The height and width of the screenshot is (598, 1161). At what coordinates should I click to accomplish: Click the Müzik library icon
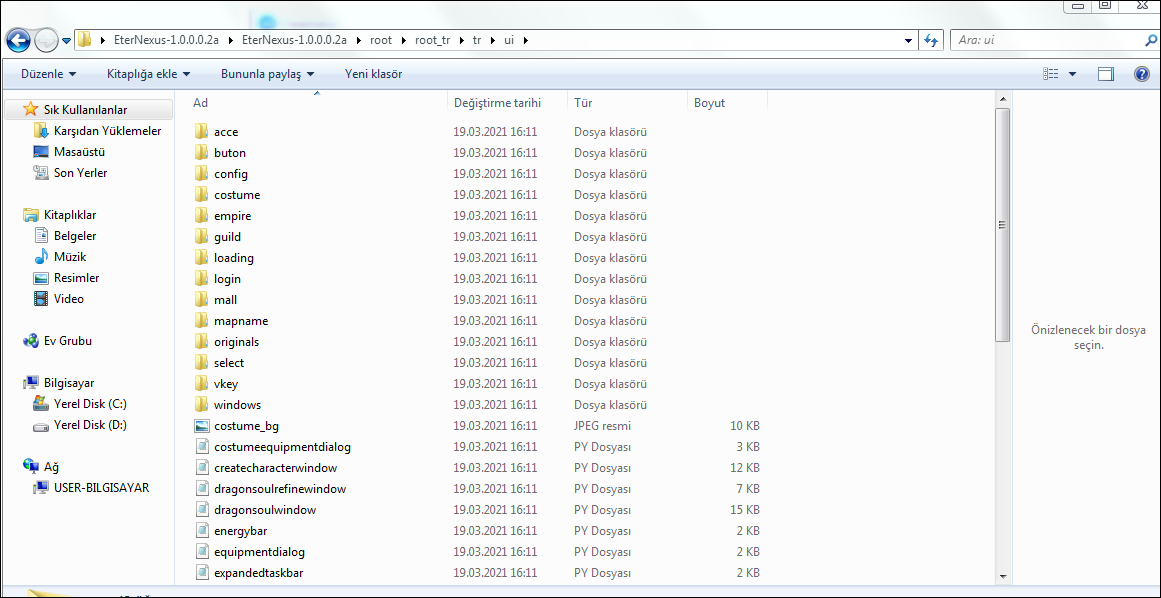click(x=41, y=257)
